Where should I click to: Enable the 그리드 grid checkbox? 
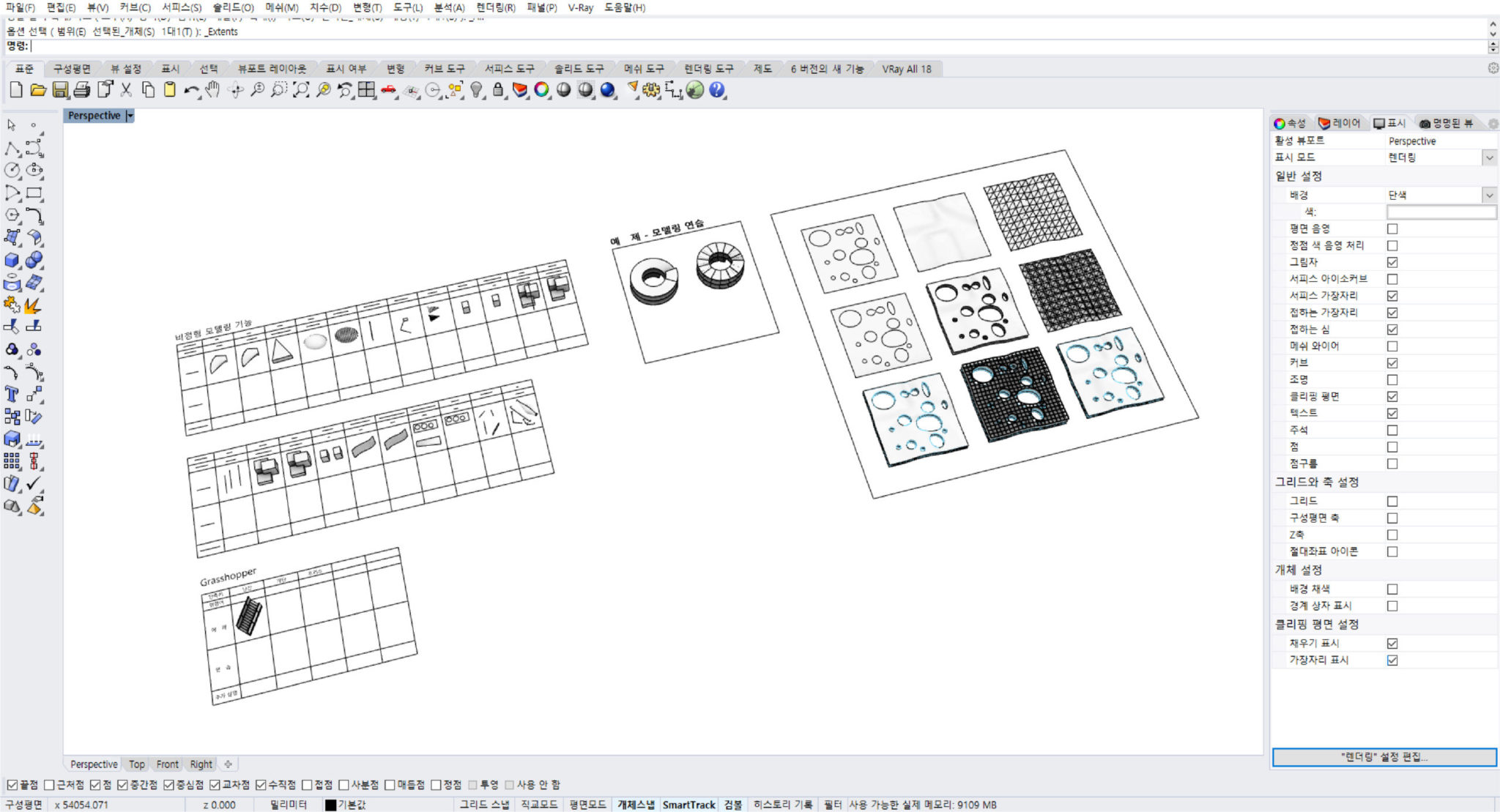pyautogui.click(x=1392, y=502)
